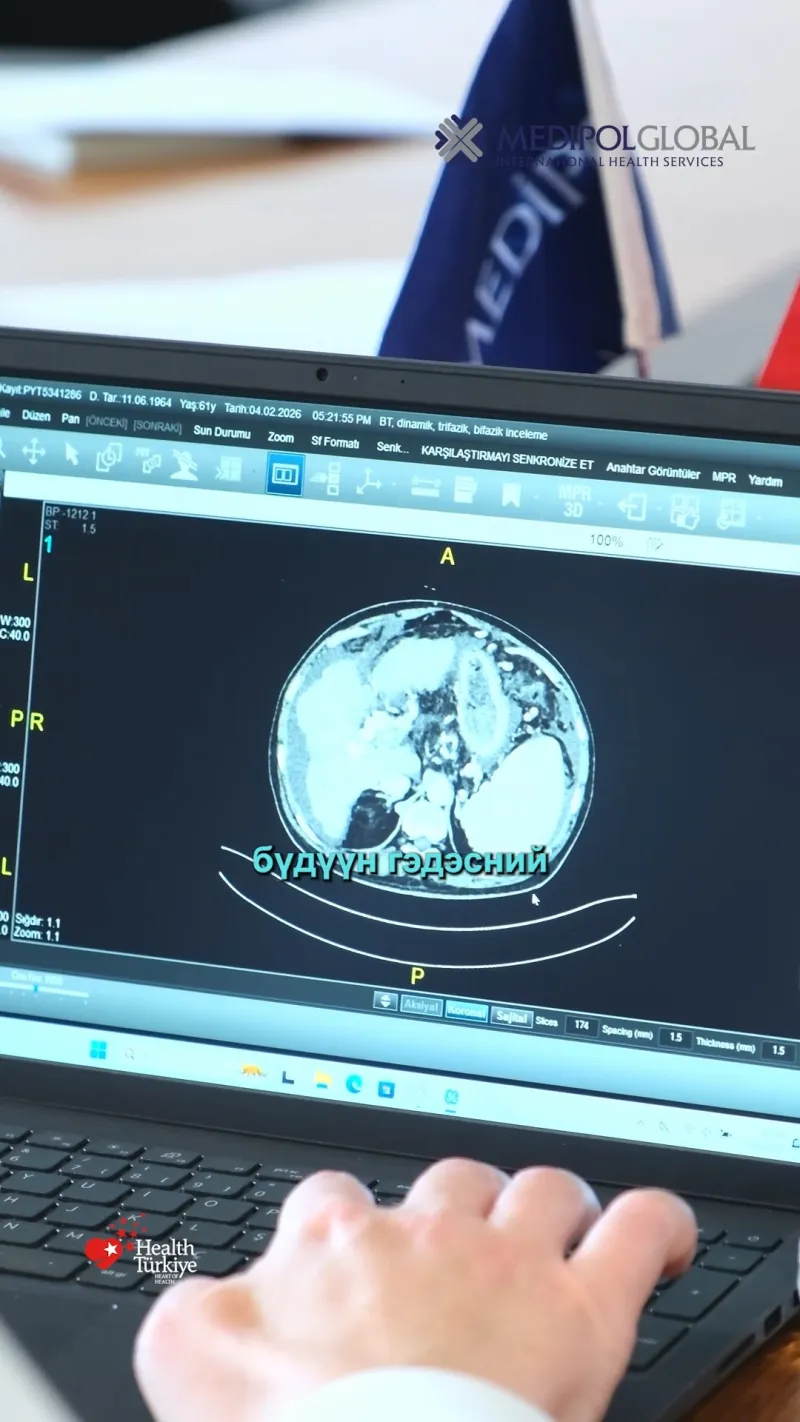Screen dimensions: 800x1422
Task: Open the Yardım help menu
Action: coord(765,481)
